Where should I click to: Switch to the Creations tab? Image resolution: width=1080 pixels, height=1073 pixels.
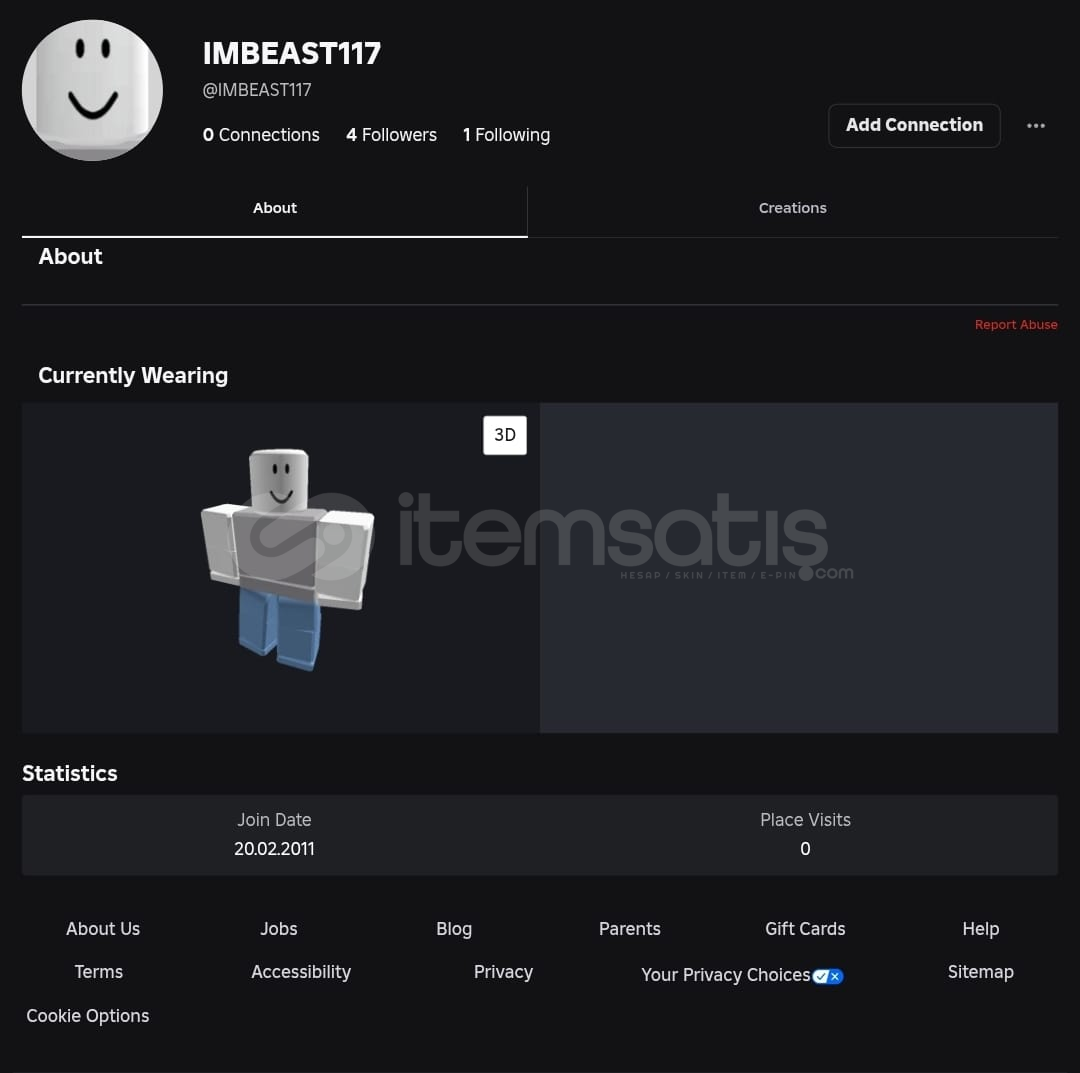[x=792, y=208]
